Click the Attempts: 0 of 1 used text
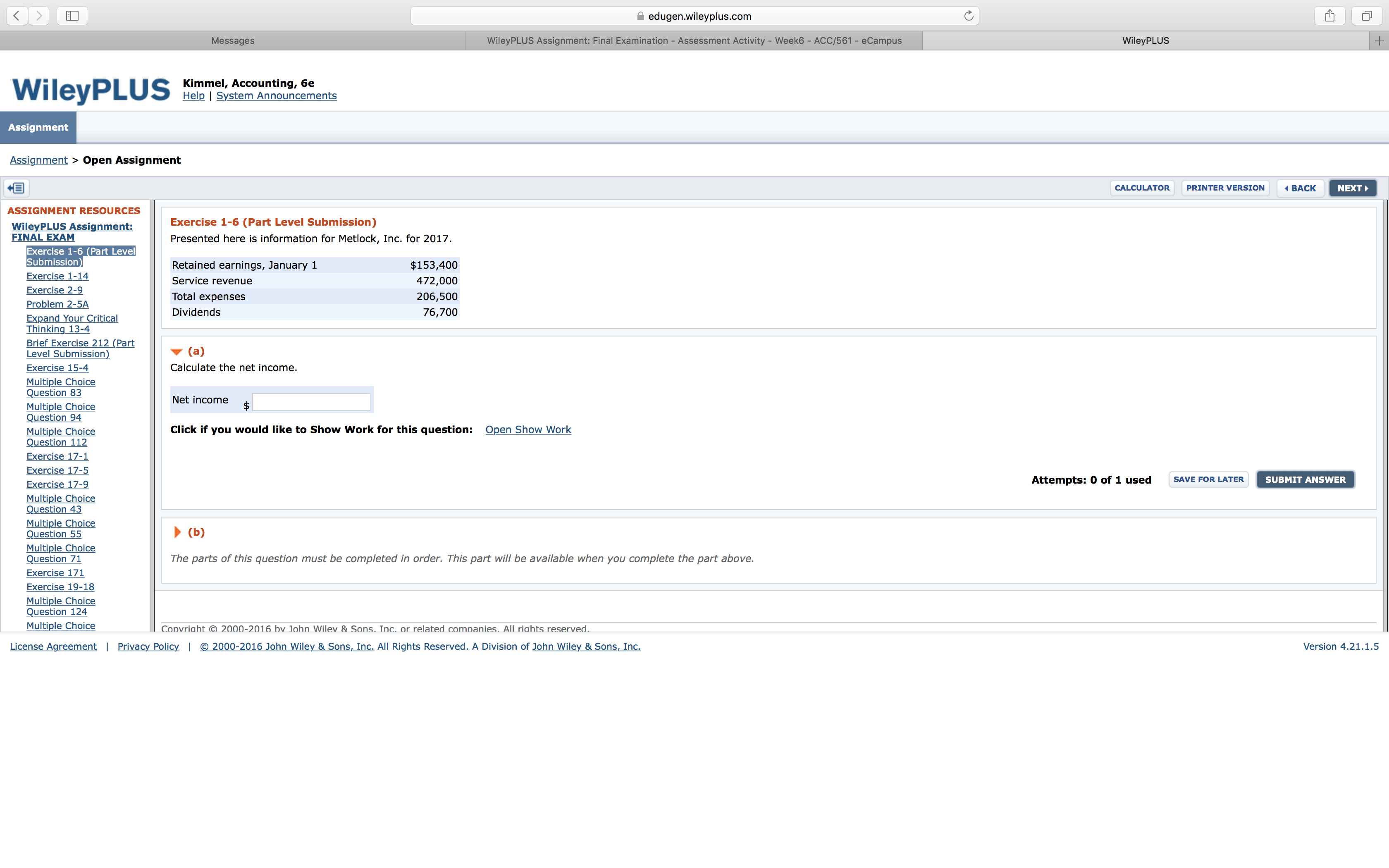This screenshot has width=1389, height=868. point(1091,480)
